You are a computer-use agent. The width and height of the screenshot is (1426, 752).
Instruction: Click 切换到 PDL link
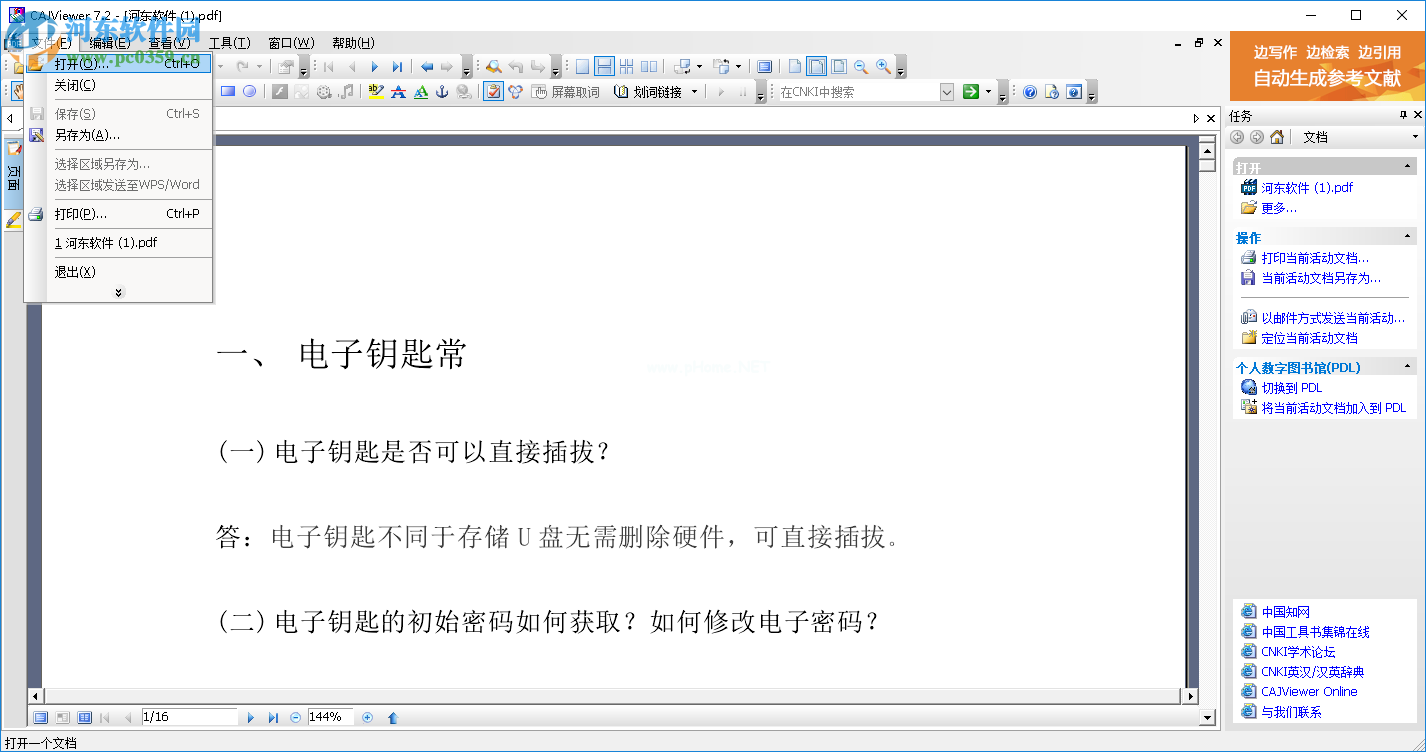[x=1291, y=388]
